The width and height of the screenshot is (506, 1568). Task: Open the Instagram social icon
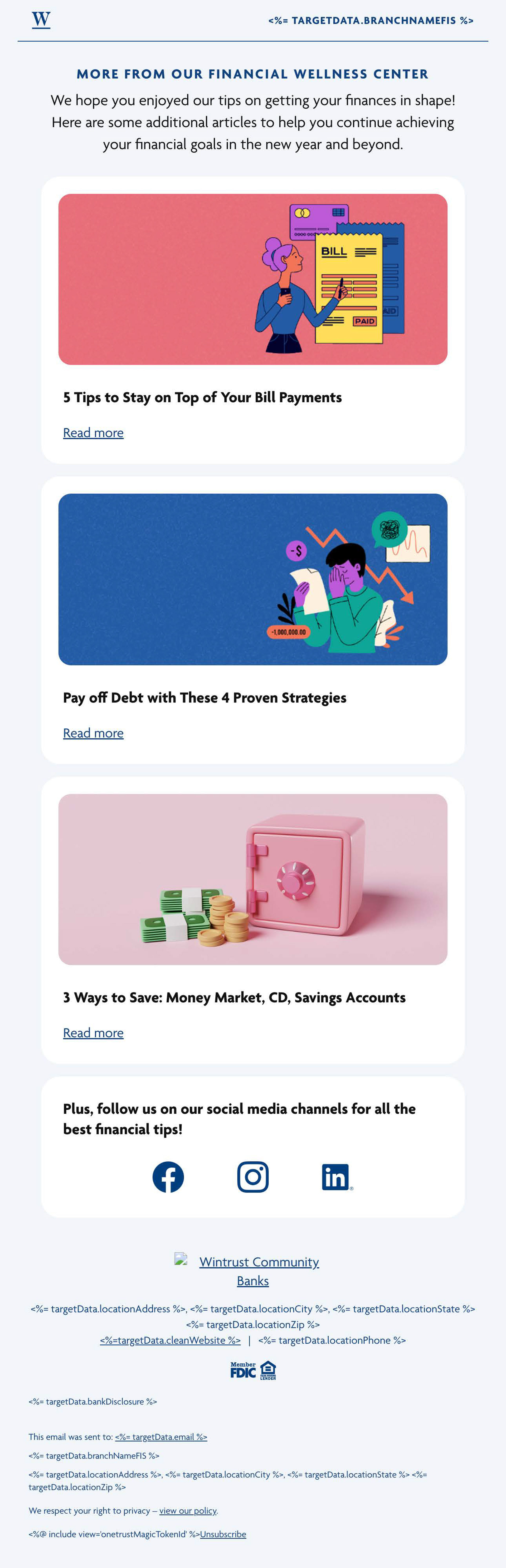click(253, 1177)
